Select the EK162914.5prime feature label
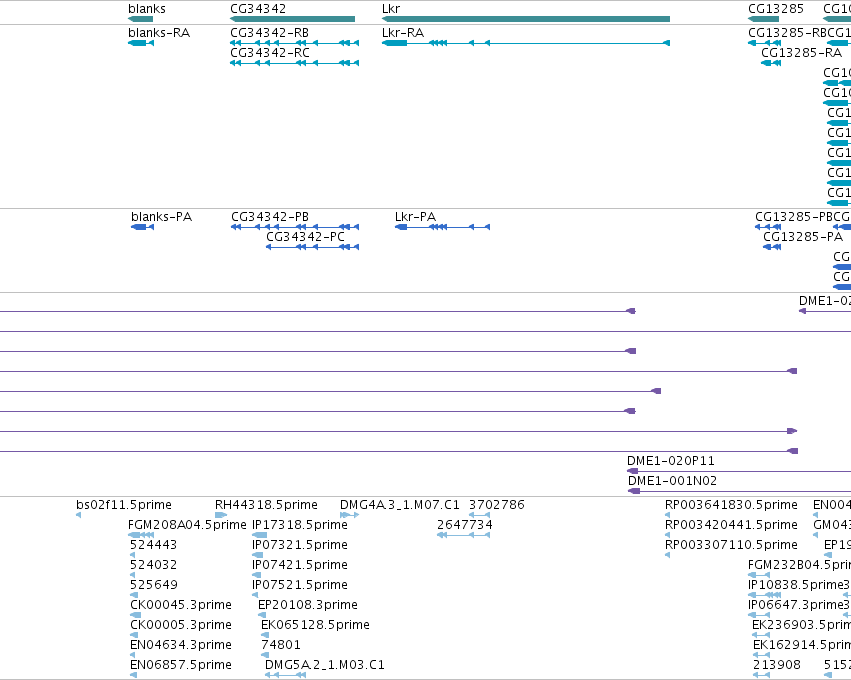851x680 pixels. (802, 645)
